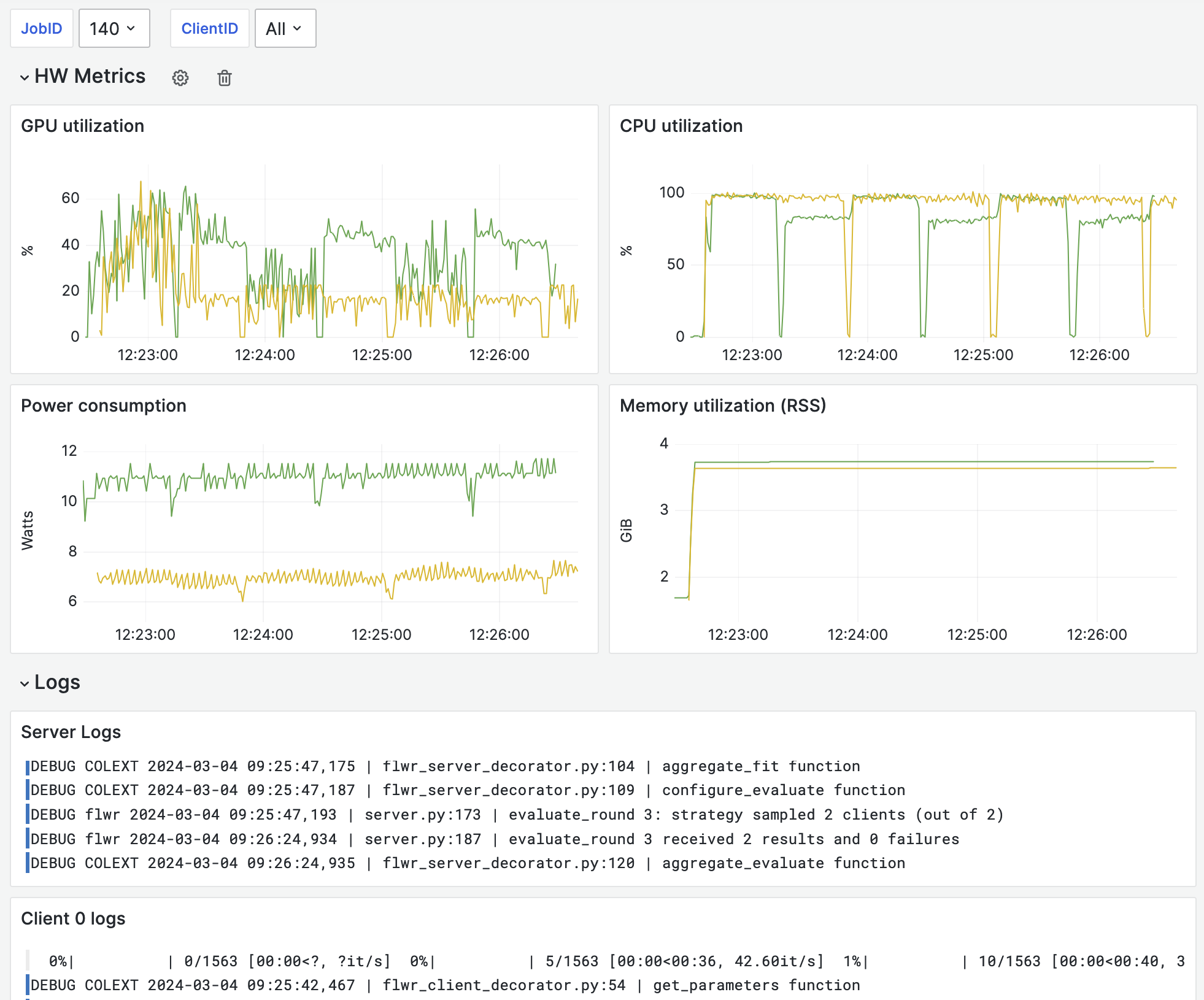Delete the HW Metrics row with trash icon
This screenshot has width=1204, height=1000.
tap(225, 78)
